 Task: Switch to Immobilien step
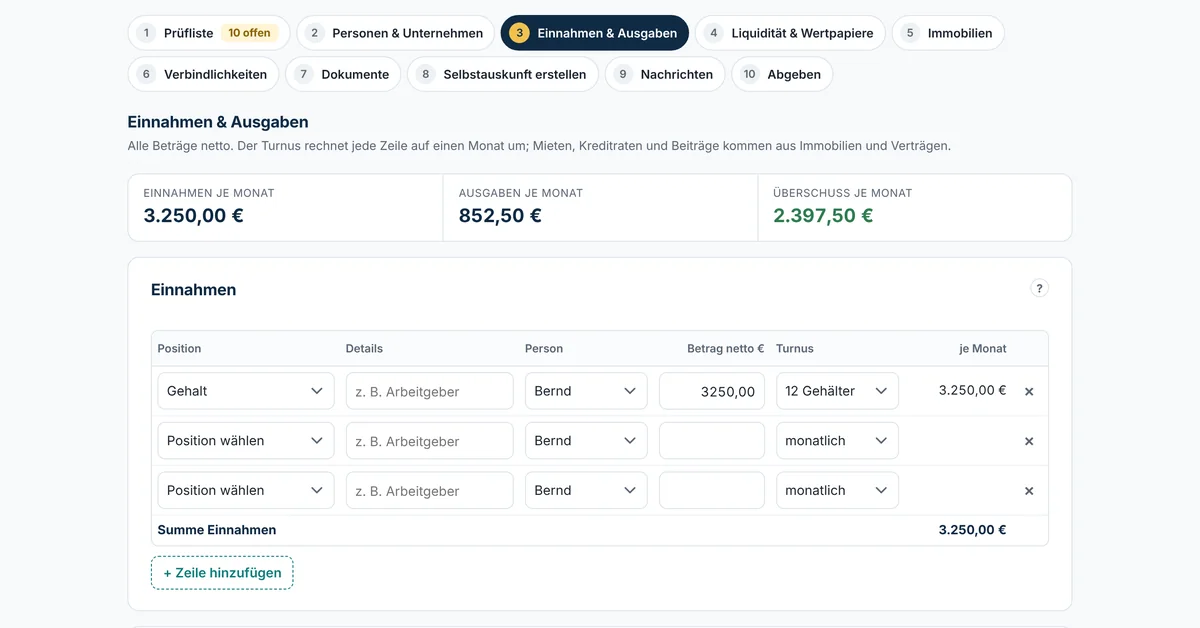point(948,33)
